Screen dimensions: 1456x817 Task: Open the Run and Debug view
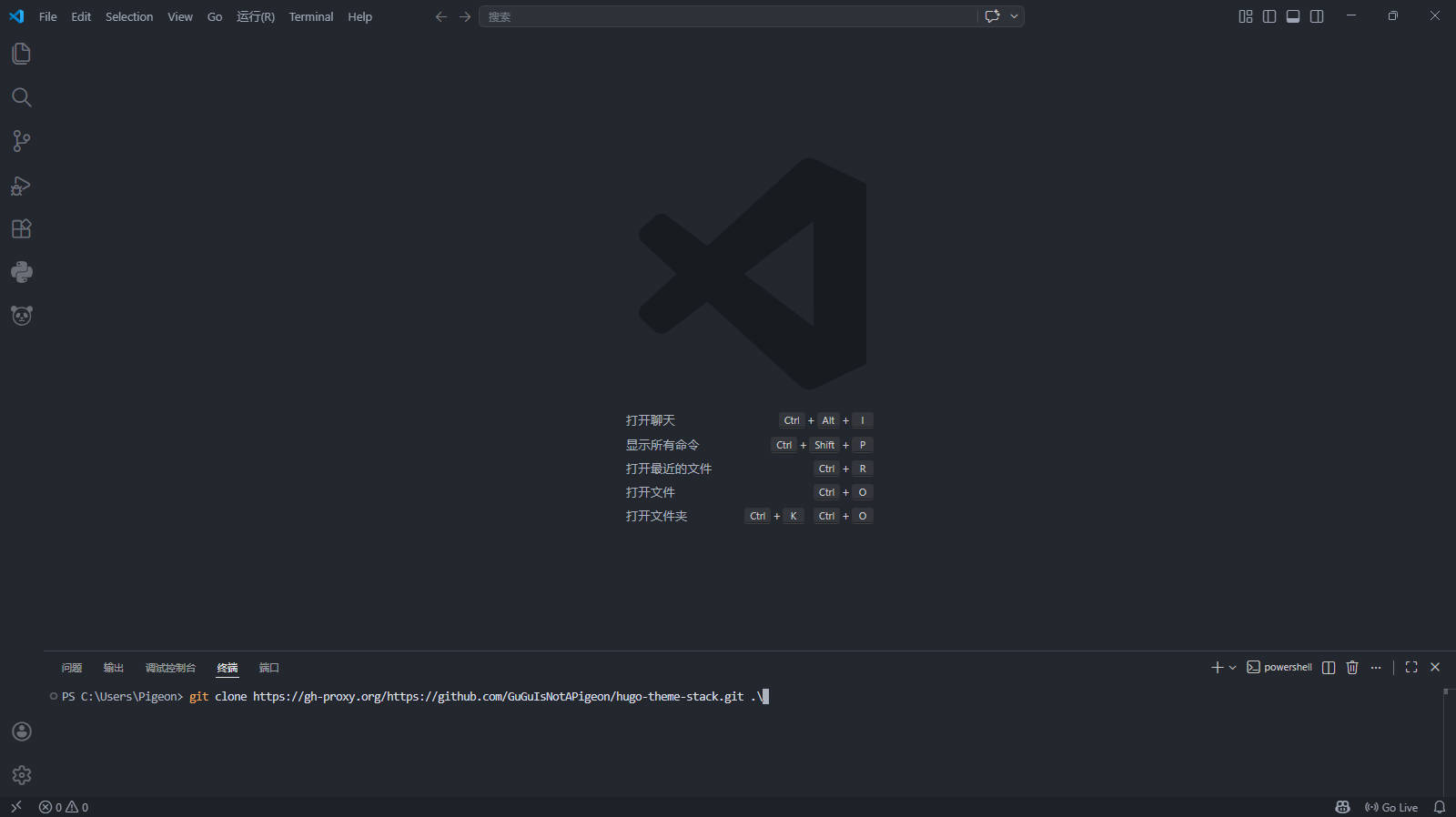coord(22,186)
